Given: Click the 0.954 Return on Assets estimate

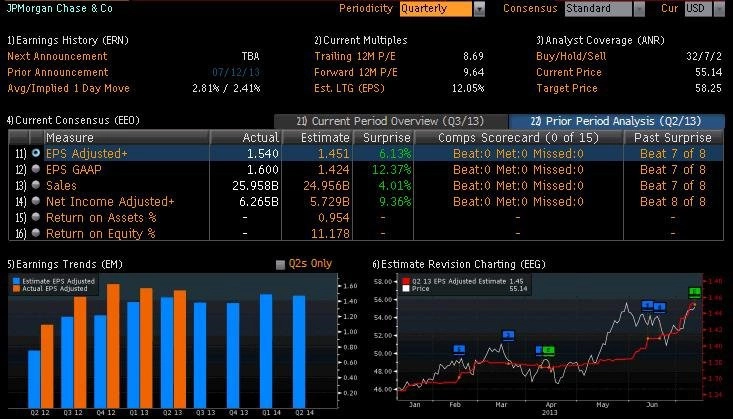Looking at the screenshot, I should coord(333,217).
